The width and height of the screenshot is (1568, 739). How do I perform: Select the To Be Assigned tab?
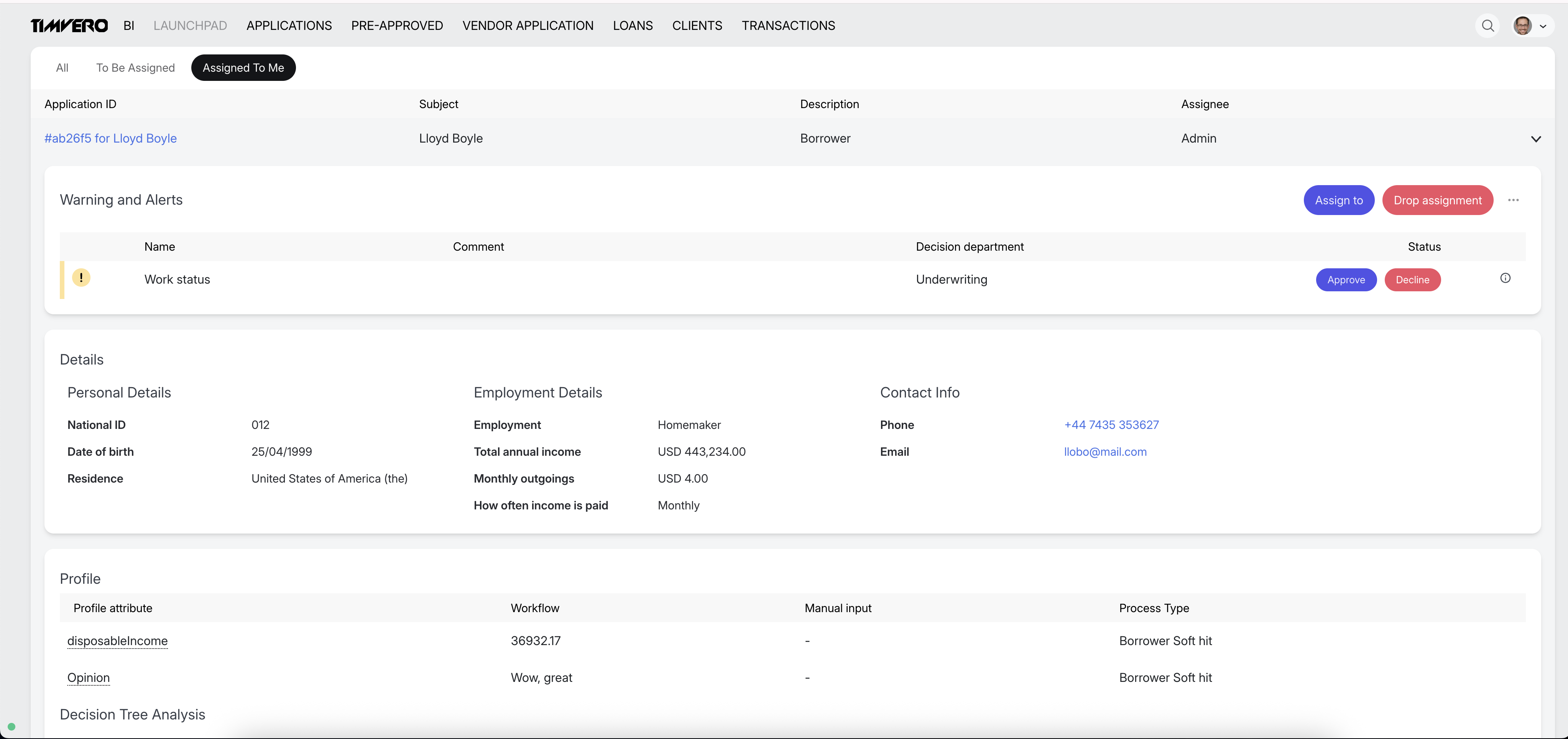pyautogui.click(x=135, y=67)
